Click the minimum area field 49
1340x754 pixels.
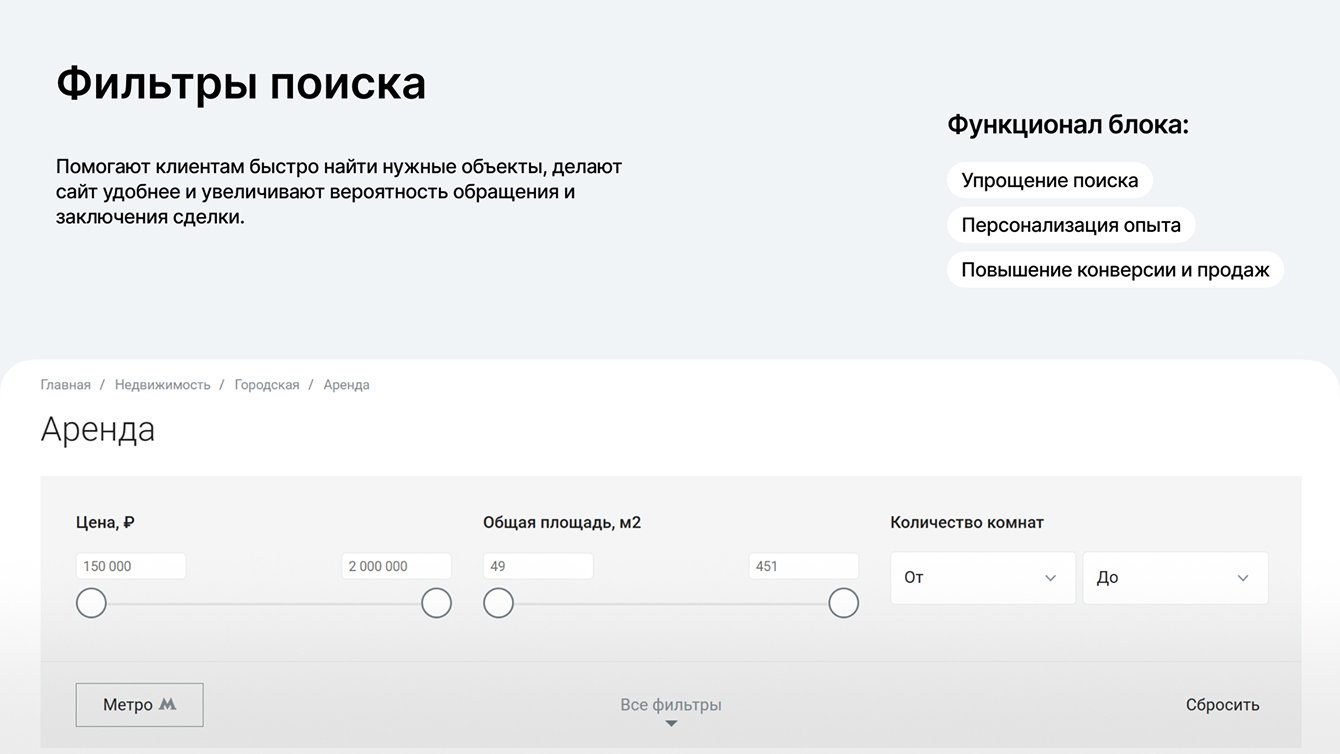538,566
